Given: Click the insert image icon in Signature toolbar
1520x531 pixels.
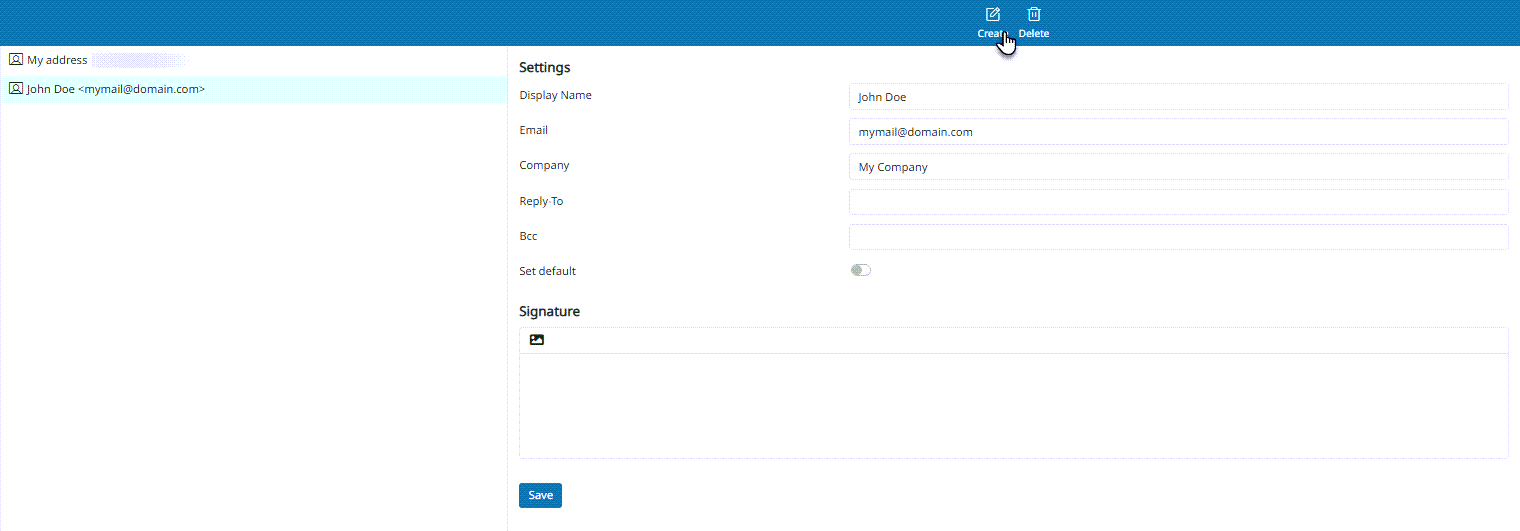Looking at the screenshot, I should [537, 340].
